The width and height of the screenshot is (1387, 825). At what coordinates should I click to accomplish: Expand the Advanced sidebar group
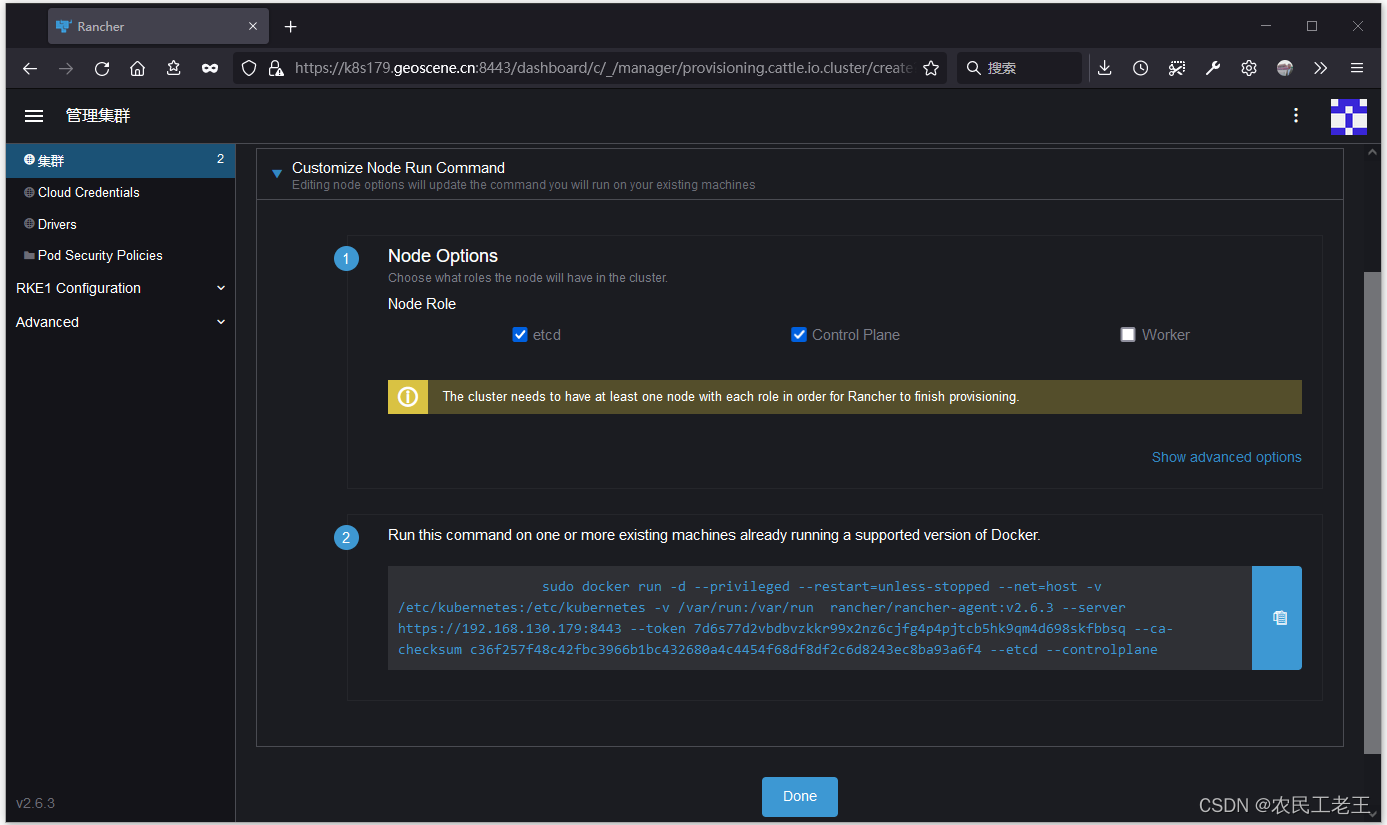(120, 322)
